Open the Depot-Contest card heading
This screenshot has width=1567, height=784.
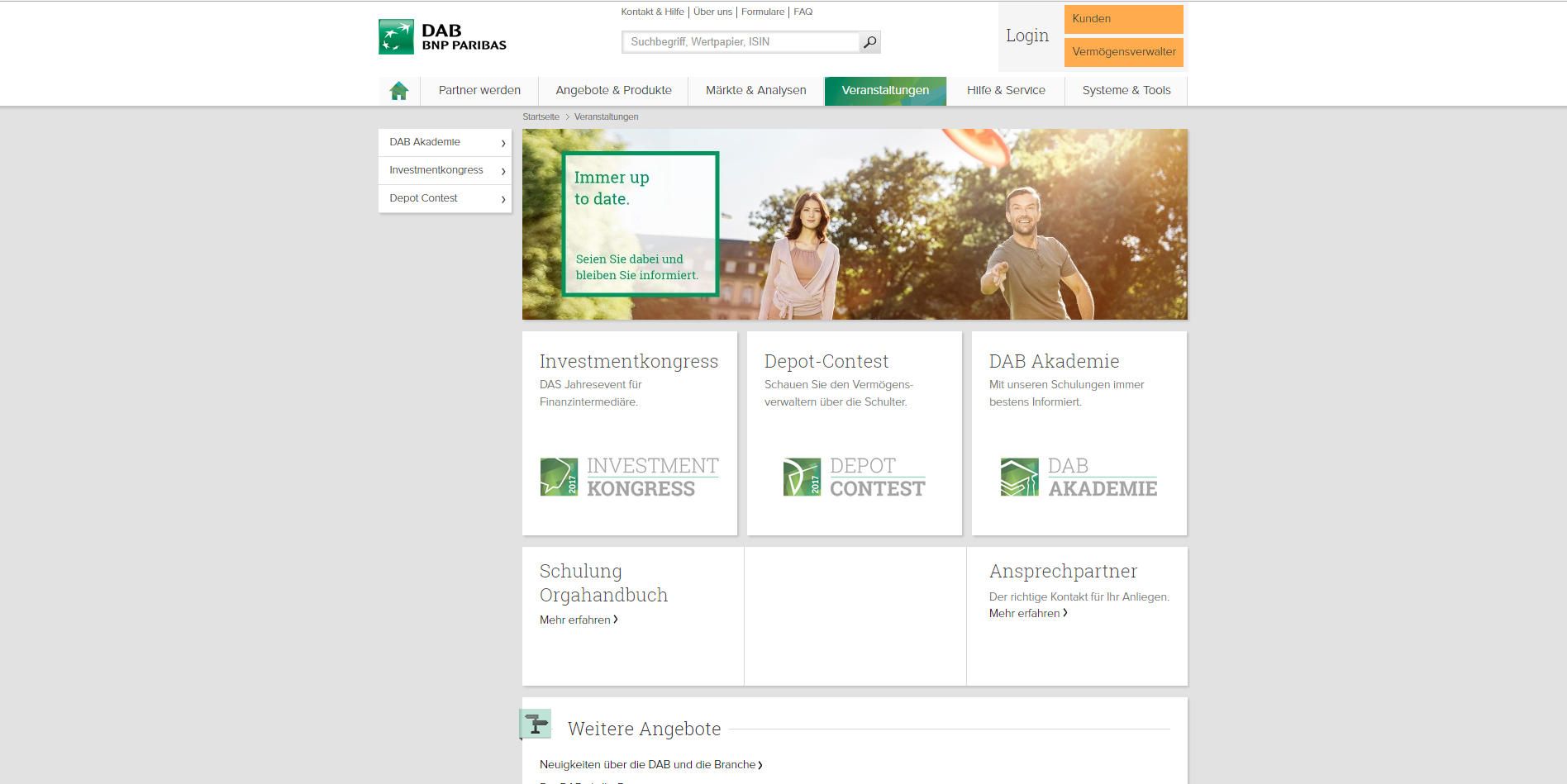coord(826,361)
